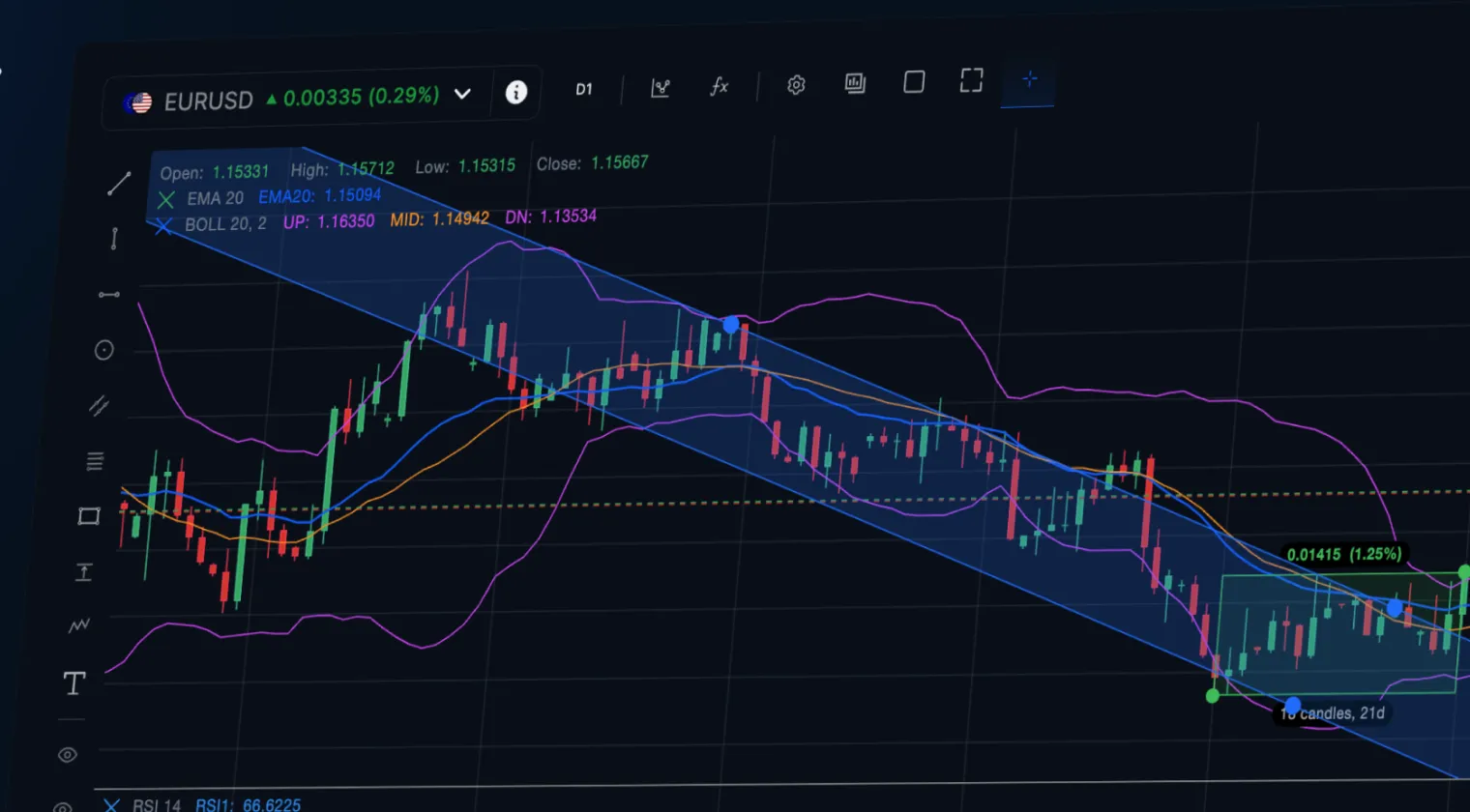Remove the BOLL 20, 2 indicator
This screenshot has height=812, width=1470.
click(x=163, y=225)
